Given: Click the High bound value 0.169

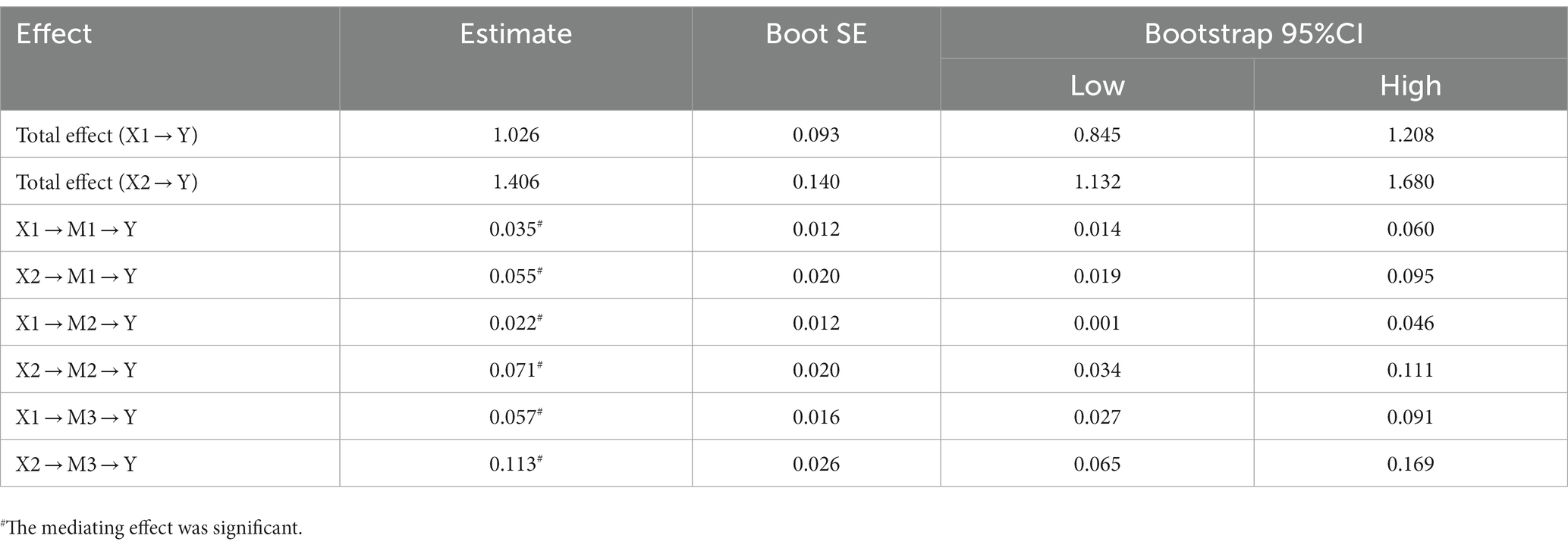Looking at the screenshot, I should click(x=1410, y=464).
